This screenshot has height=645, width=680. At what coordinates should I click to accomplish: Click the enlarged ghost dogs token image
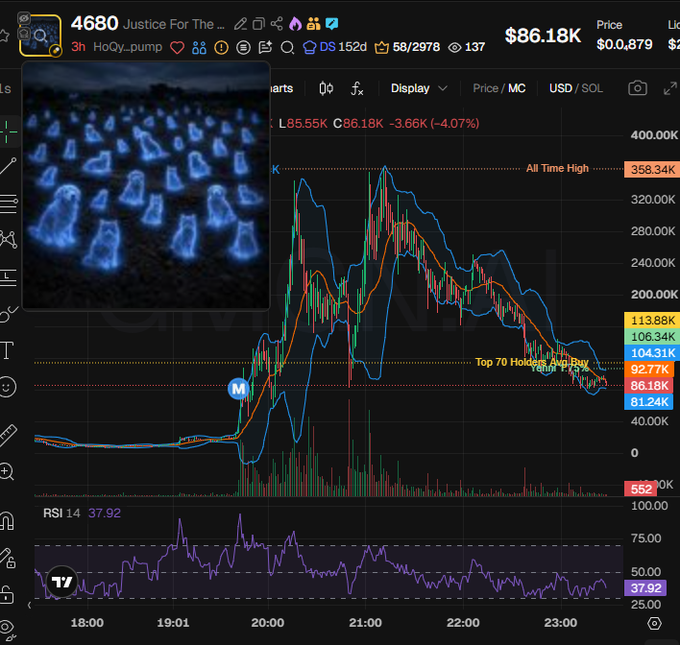coord(146,186)
